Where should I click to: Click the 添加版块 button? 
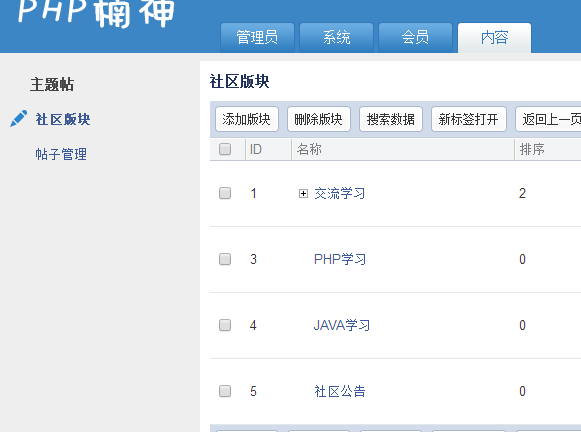(x=247, y=119)
